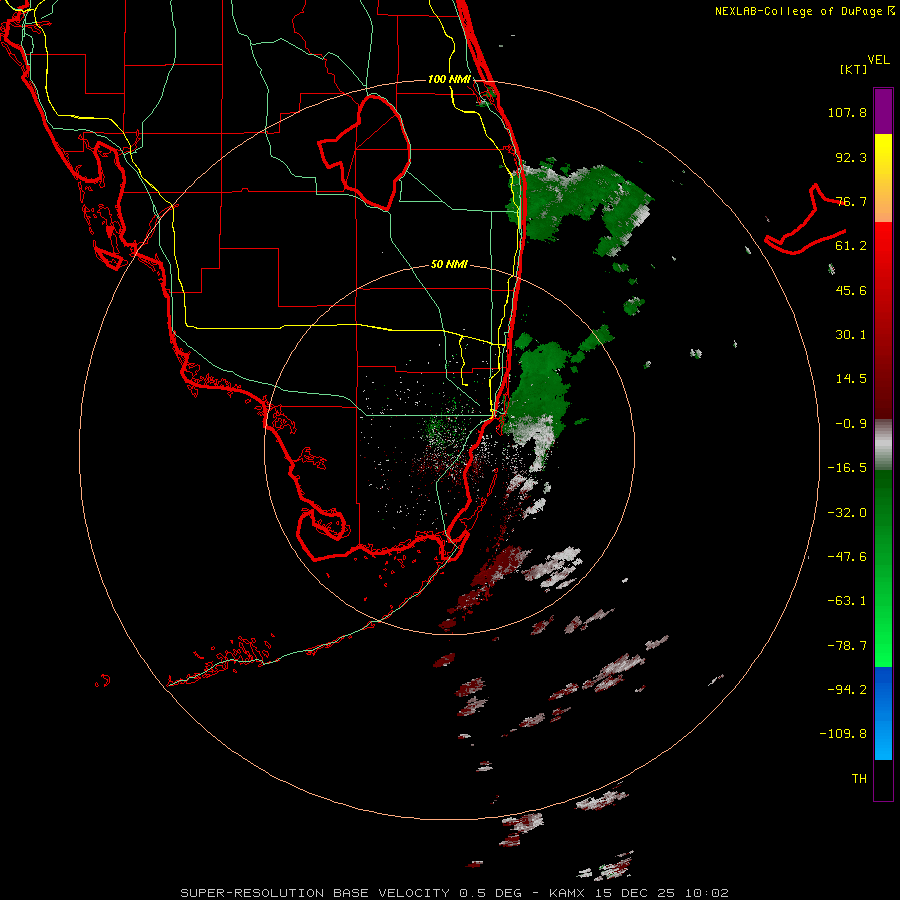
Task: Select the 76.7 scale value
Action: click(x=851, y=201)
